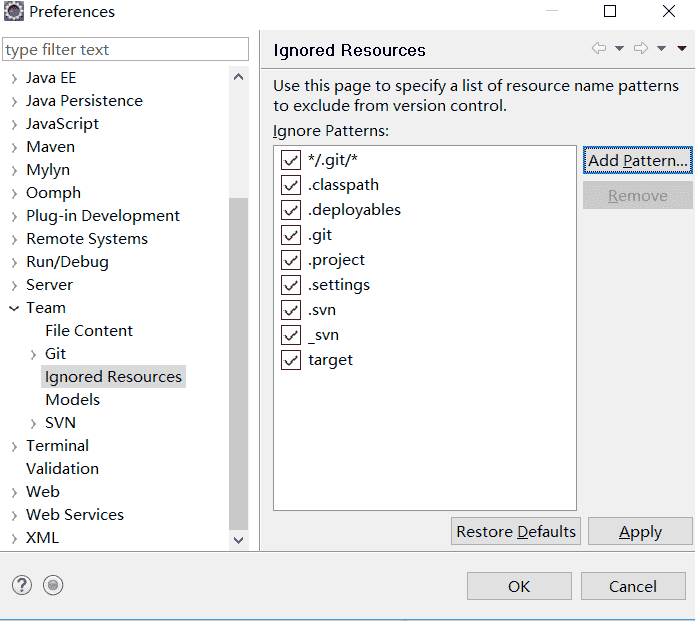Click Restore Defaults button
Image resolution: width=695 pixels, height=621 pixels.
pos(516,532)
